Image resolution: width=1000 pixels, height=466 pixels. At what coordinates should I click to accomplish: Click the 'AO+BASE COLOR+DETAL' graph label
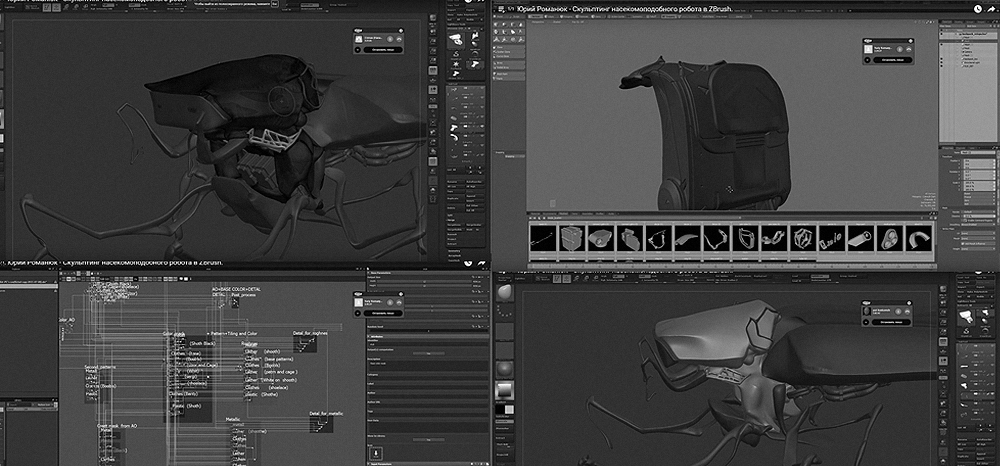[x=237, y=289]
